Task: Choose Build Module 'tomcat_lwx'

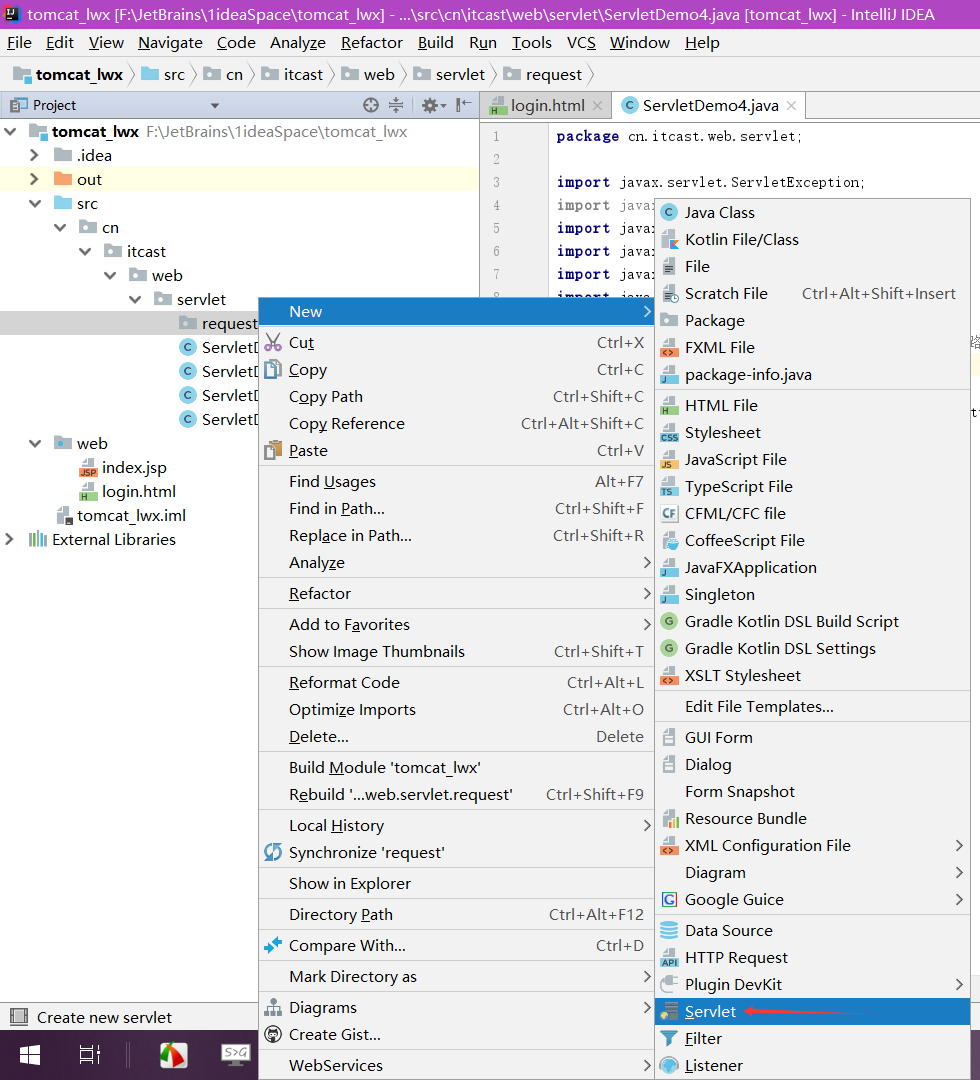Action: coord(456,768)
